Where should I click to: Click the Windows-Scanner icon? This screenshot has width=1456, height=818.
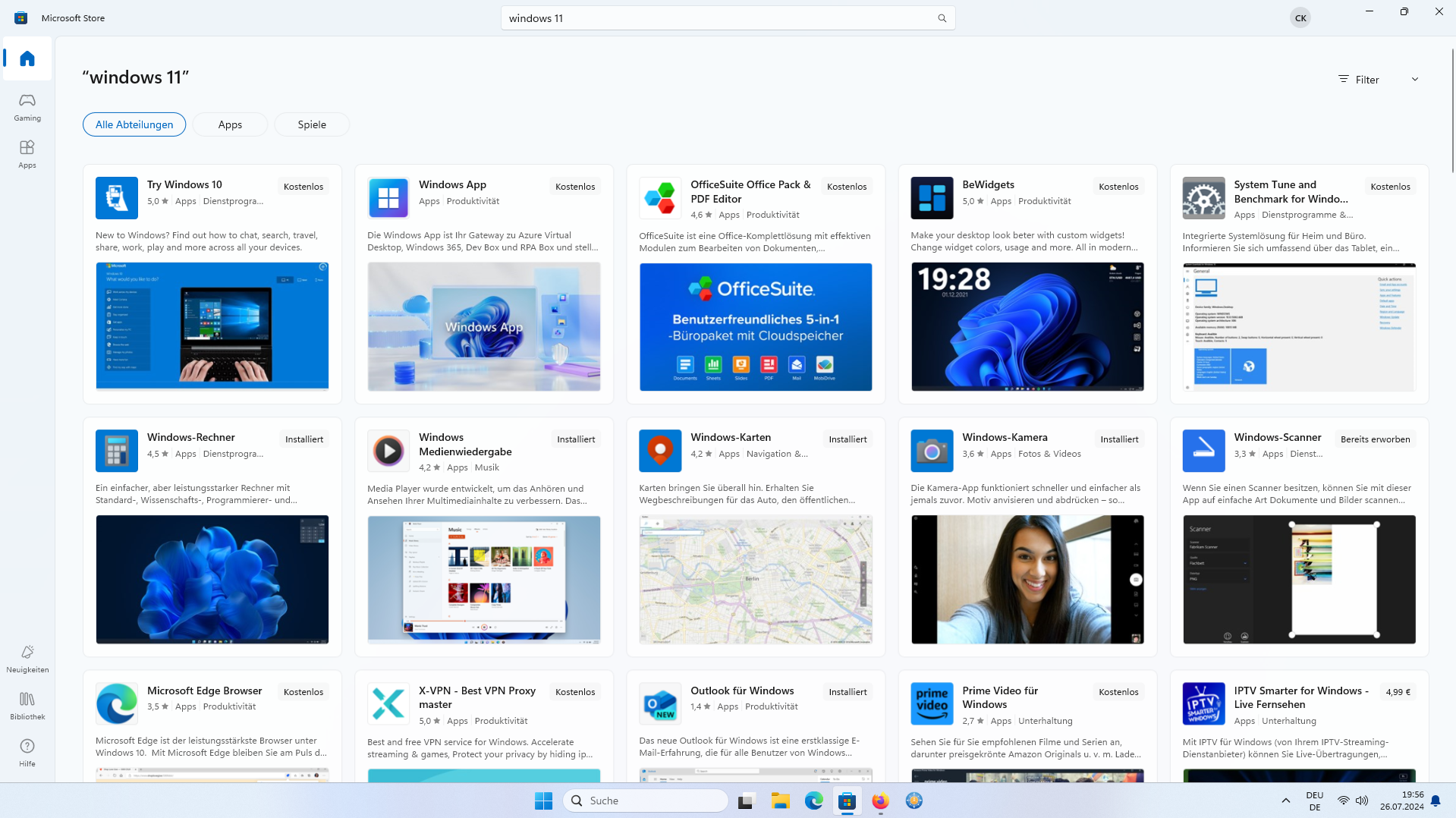[1203, 451]
